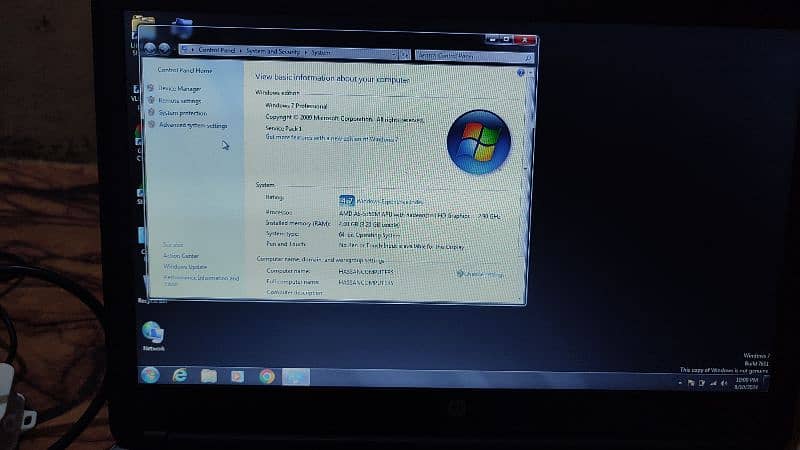
Task: Click the Pen and Touch value text
Action: 401,246
